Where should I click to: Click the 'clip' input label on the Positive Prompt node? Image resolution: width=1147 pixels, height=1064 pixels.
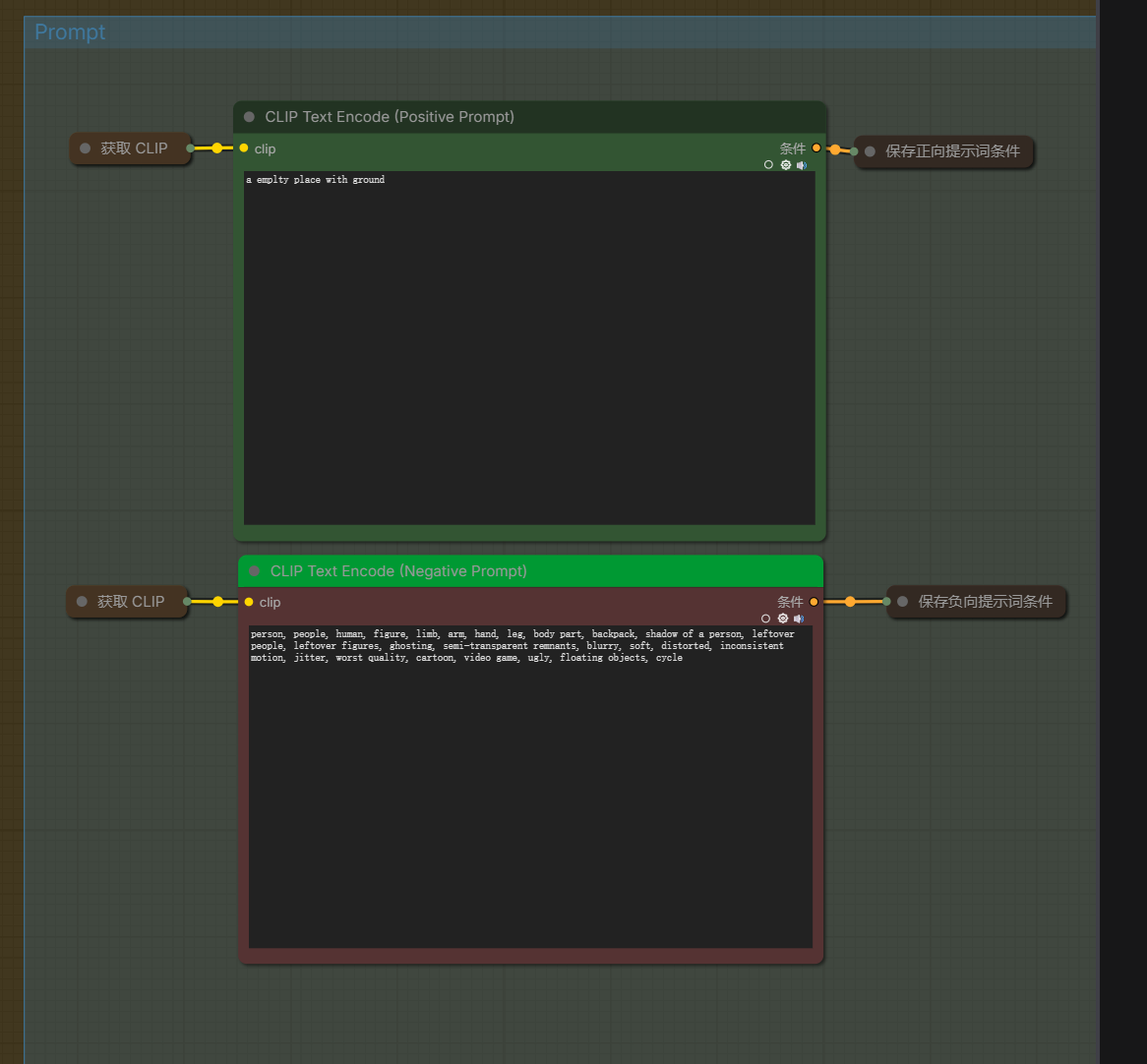265,149
